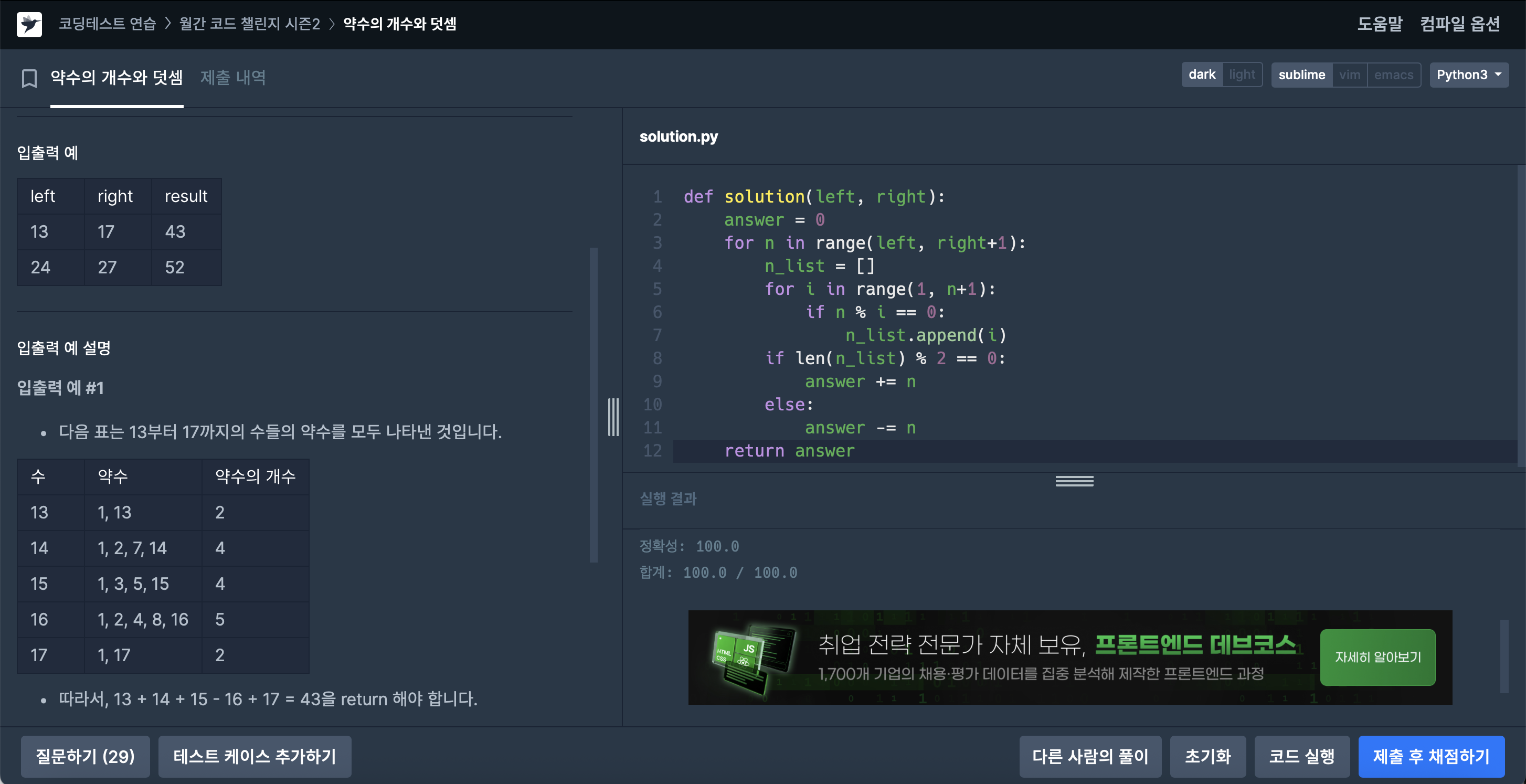Image resolution: width=1526 pixels, height=784 pixels.
Task: Open 월간 코드 챌린지 시즌2 breadcrumb
Action: tap(249, 24)
